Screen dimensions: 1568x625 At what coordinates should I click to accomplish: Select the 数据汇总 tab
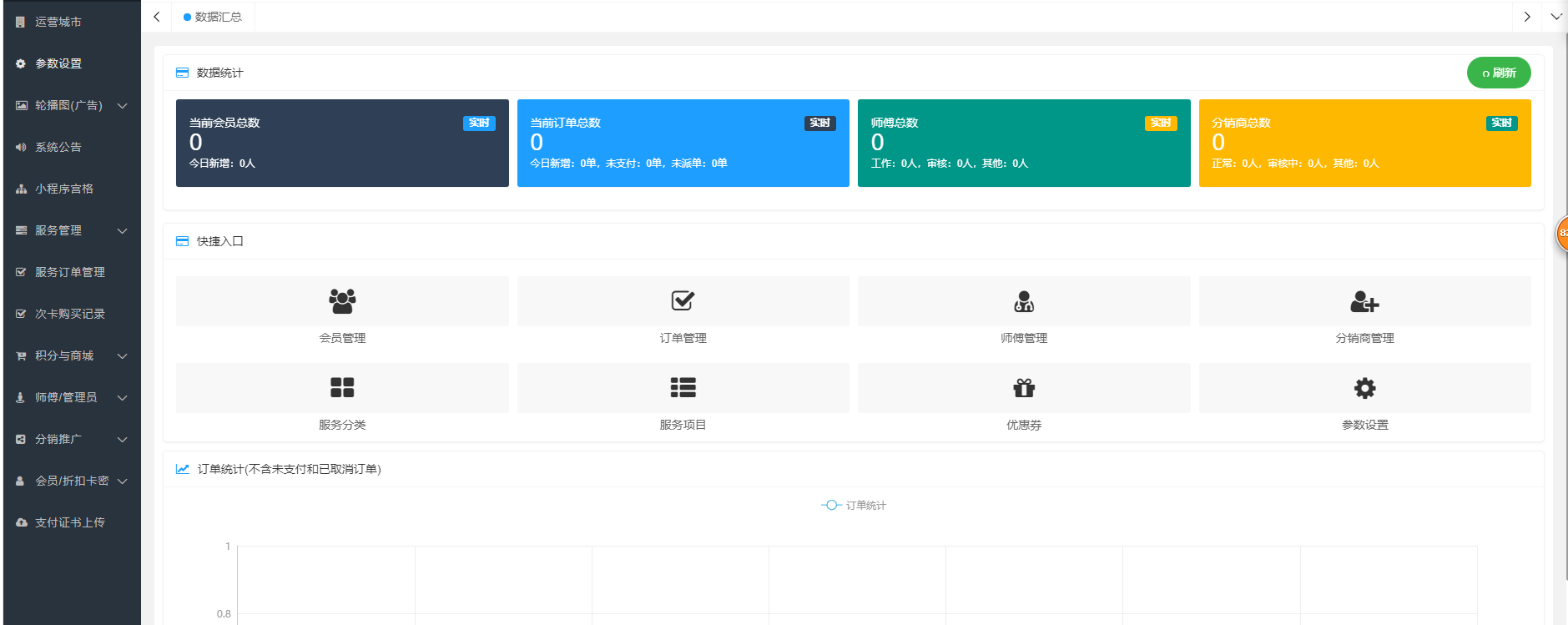tap(213, 17)
